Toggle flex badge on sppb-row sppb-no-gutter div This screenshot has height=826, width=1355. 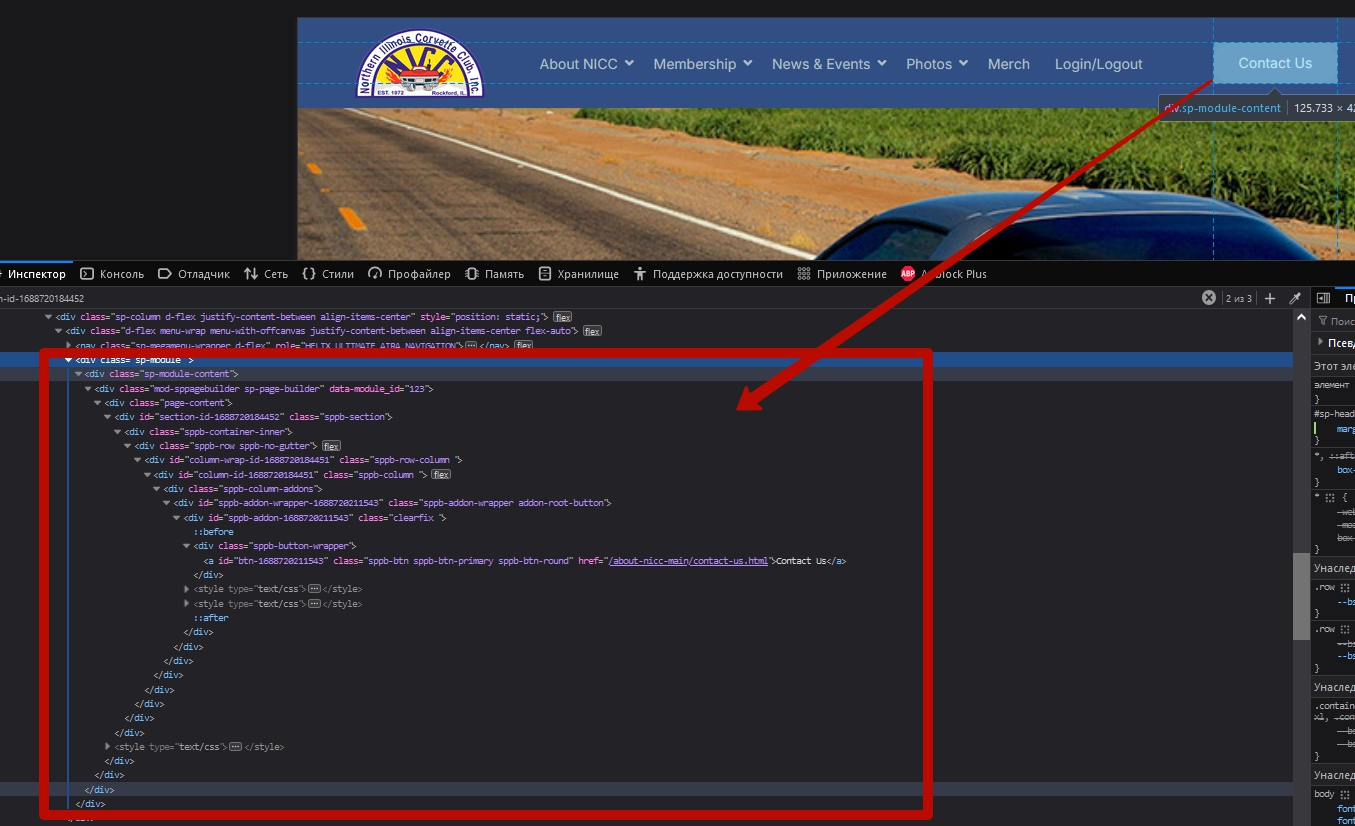tap(331, 446)
